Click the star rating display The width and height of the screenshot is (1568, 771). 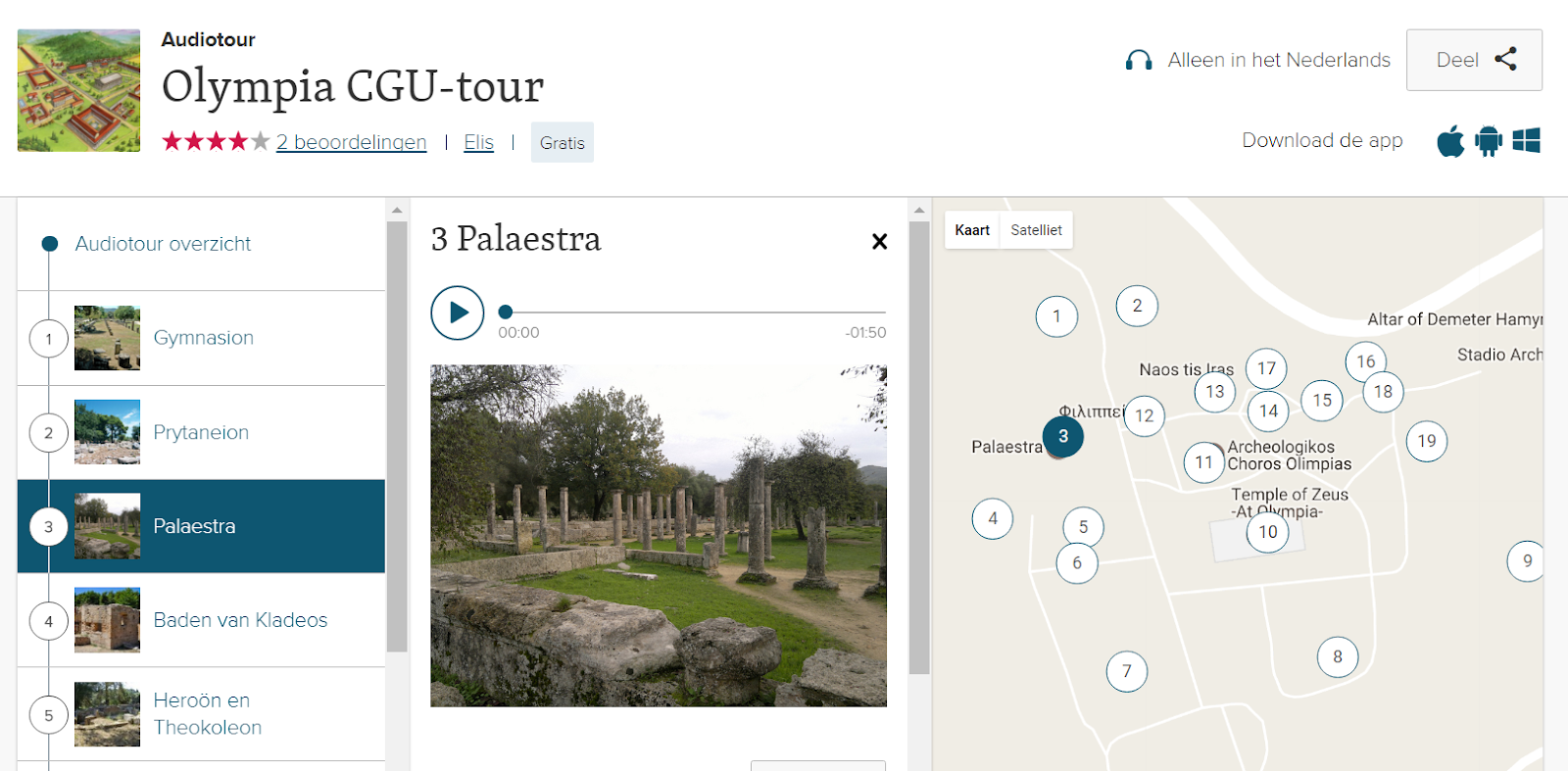(x=216, y=142)
